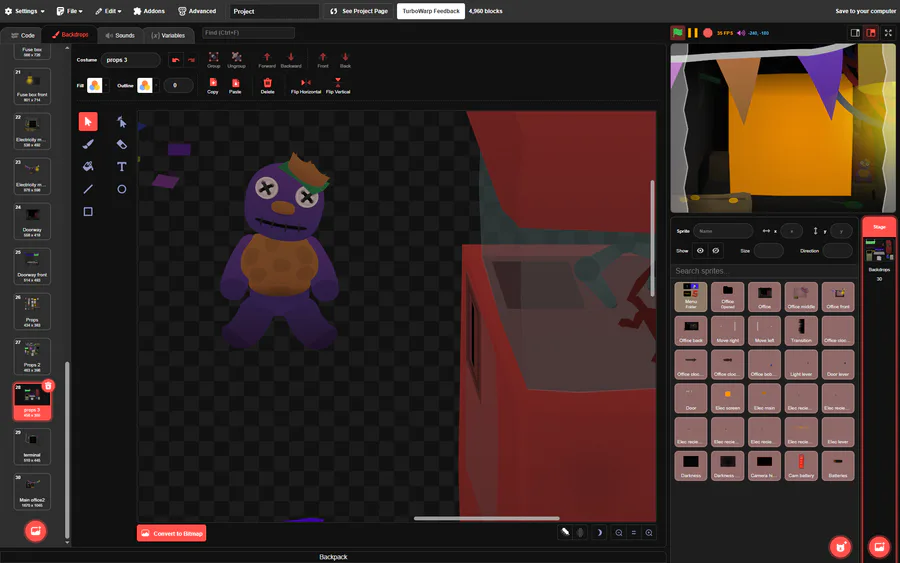The height and width of the screenshot is (563, 900).
Task: Click Save to your computer
Action: [x=865, y=11]
